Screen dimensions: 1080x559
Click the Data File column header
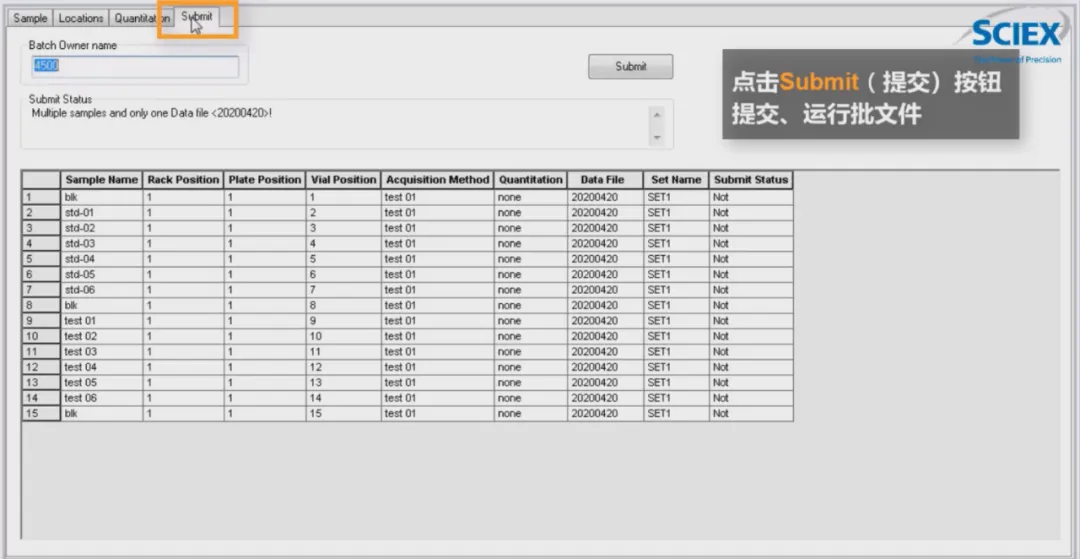[x=605, y=180]
